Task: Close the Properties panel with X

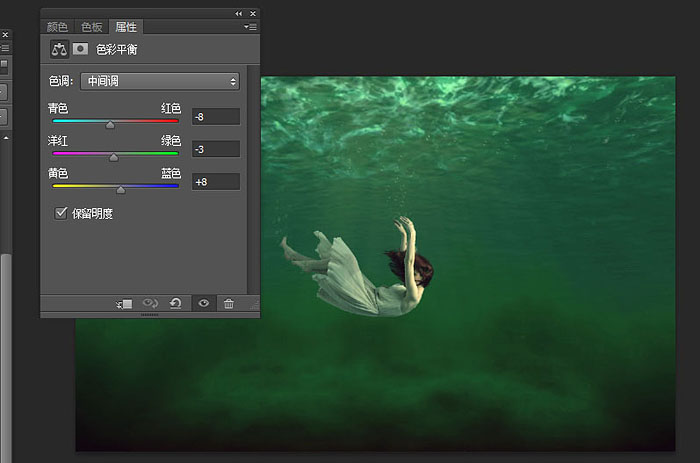Action: pyautogui.click(x=253, y=14)
